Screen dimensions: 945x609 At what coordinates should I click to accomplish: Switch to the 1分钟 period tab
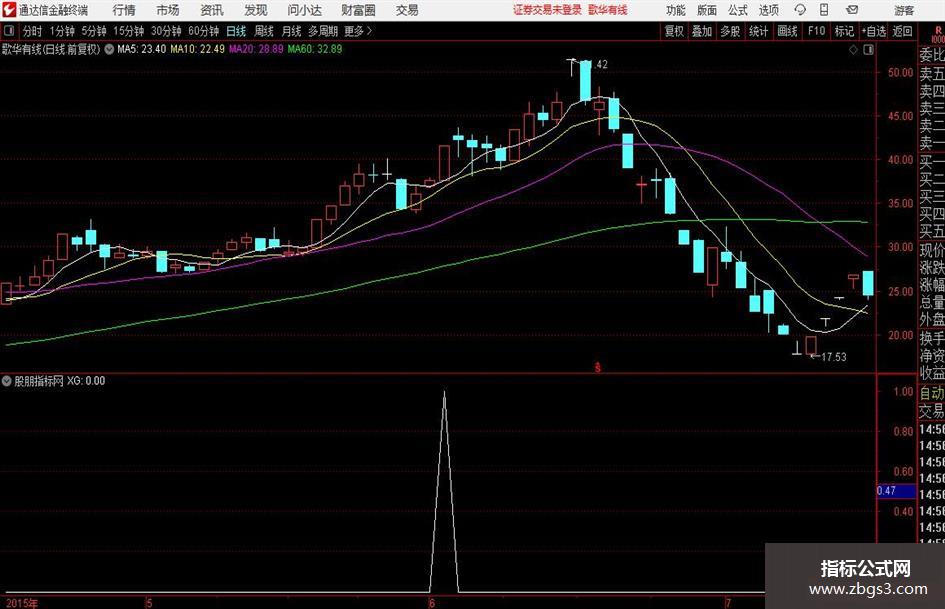tap(61, 31)
